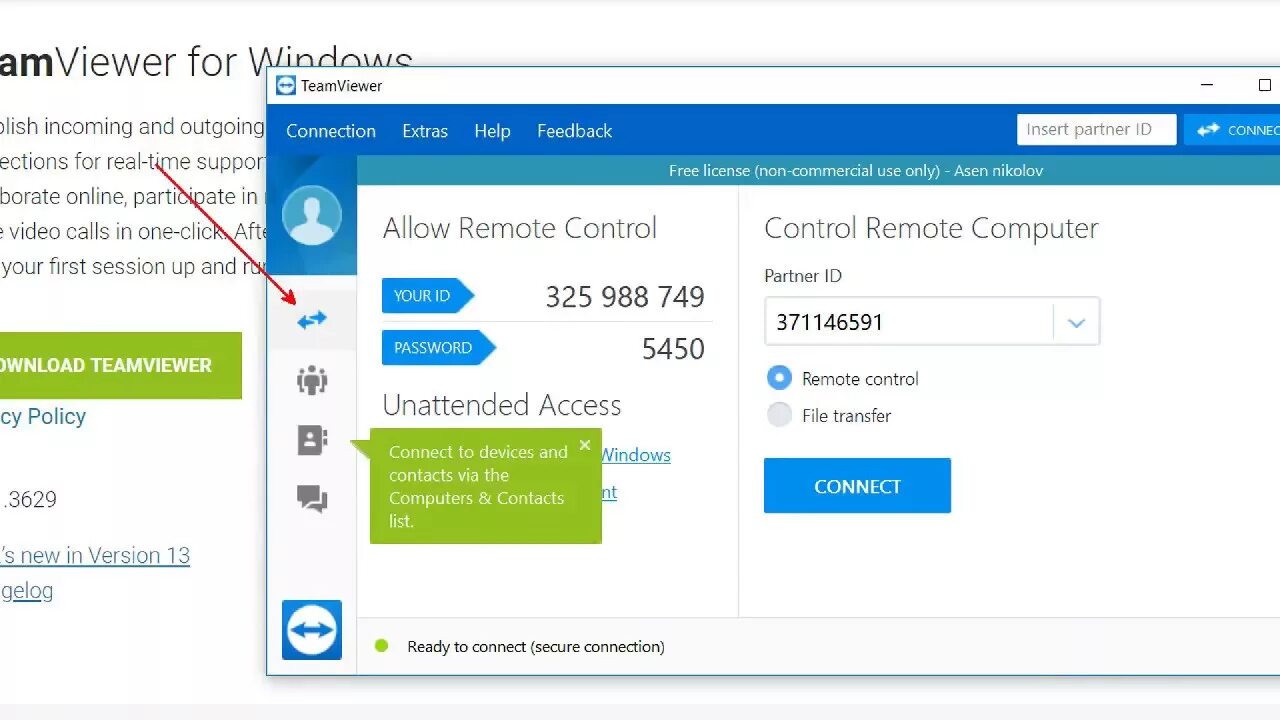Click the Ready to connect status text
Image resolution: width=1280 pixels, height=720 pixels.
click(536, 647)
